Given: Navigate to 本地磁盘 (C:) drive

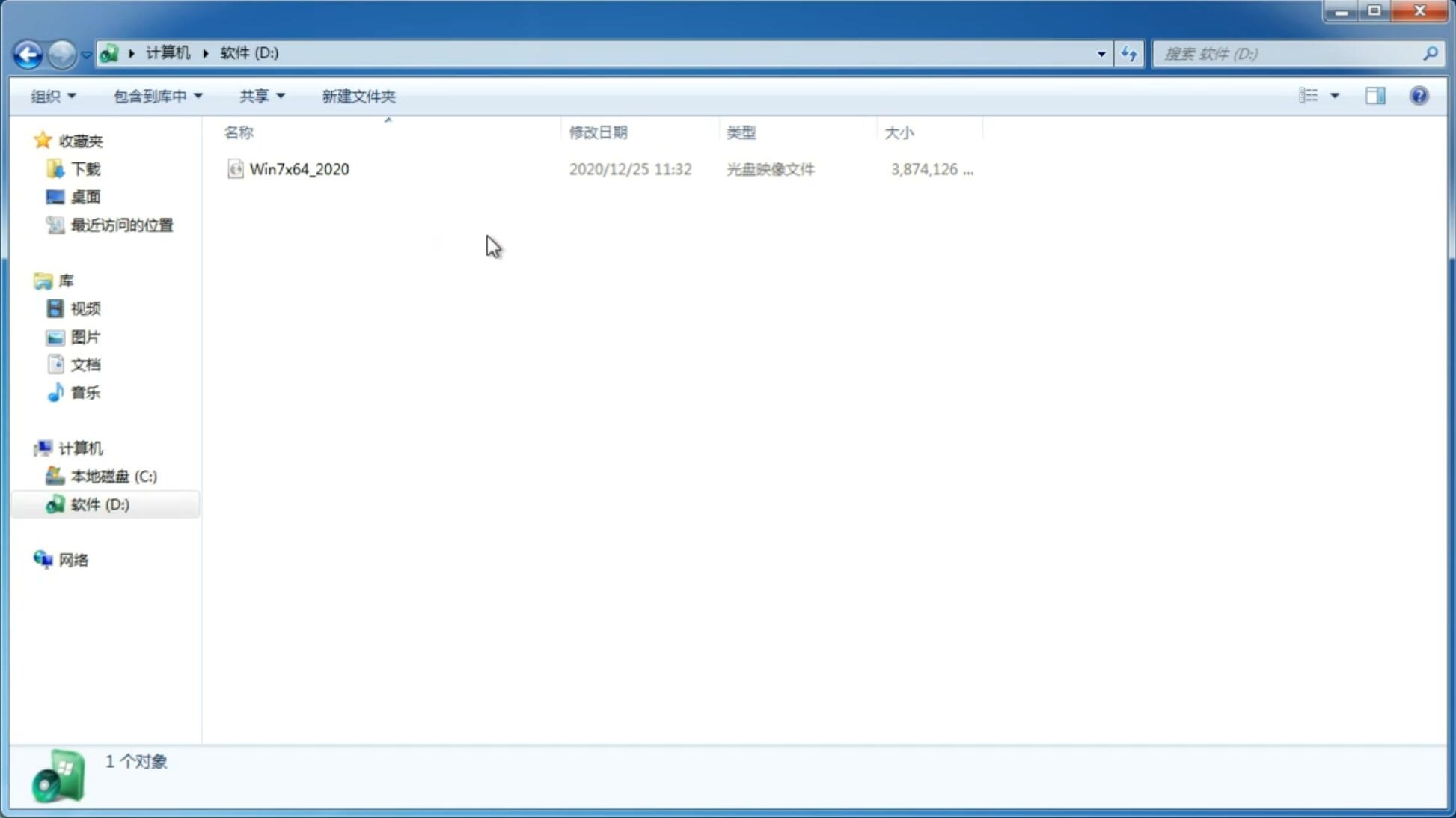Looking at the screenshot, I should point(113,476).
